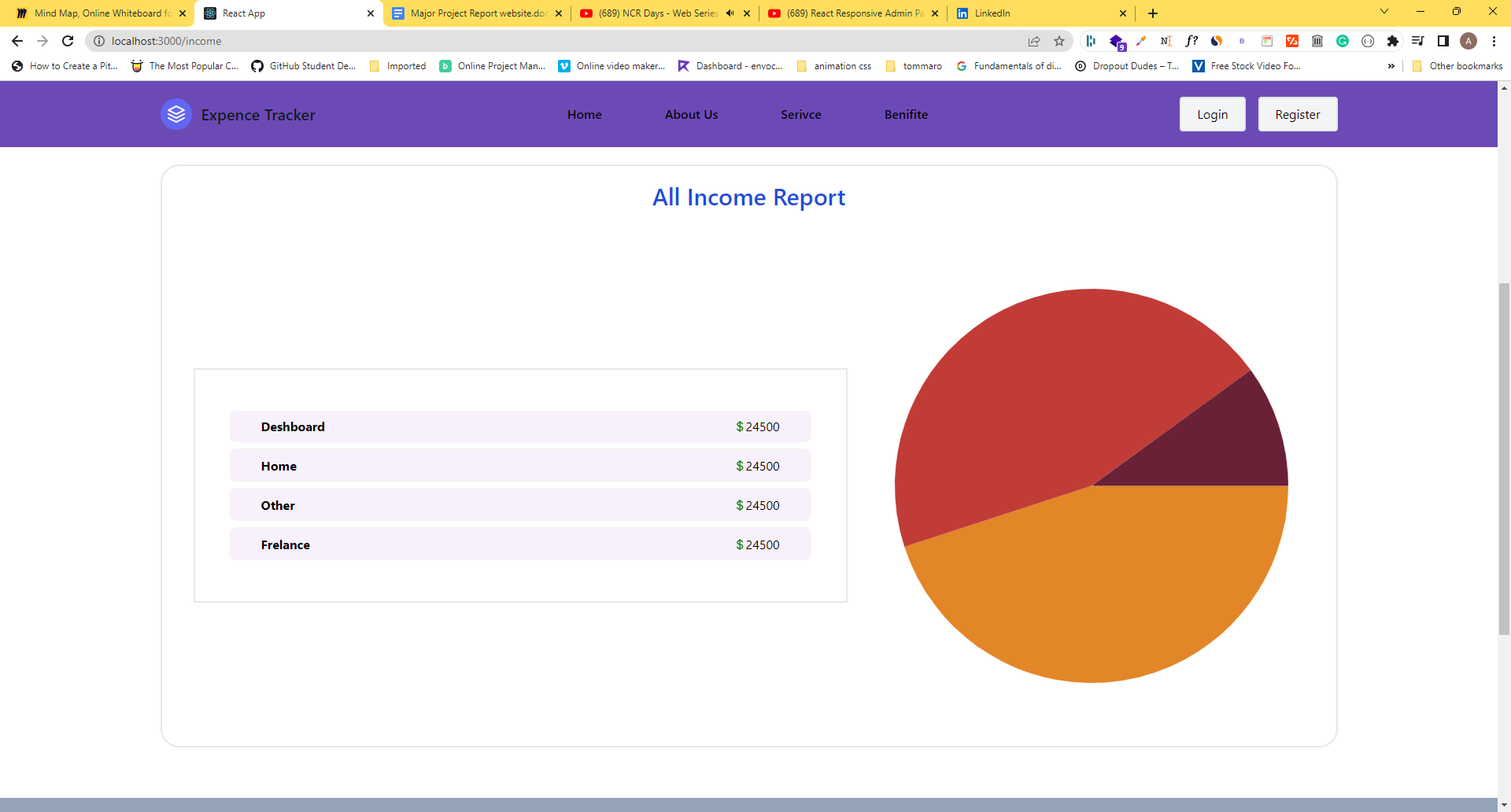Image resolution: width=1511 pixels, height=812 pixels.
Task: Mute the NCR Days YouTube tab
Action: pyautogui.click(x=729, y=13)
